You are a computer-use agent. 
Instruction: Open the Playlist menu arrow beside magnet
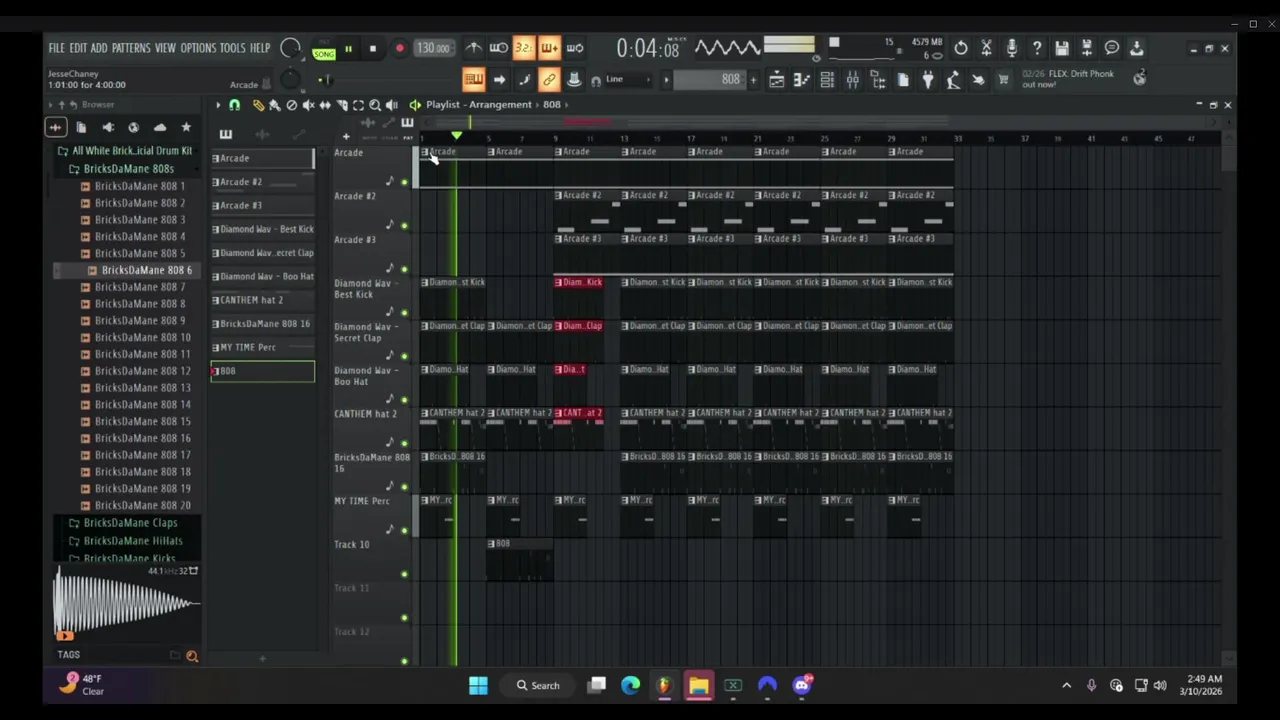pyautogui.click(x=217, y=105)
